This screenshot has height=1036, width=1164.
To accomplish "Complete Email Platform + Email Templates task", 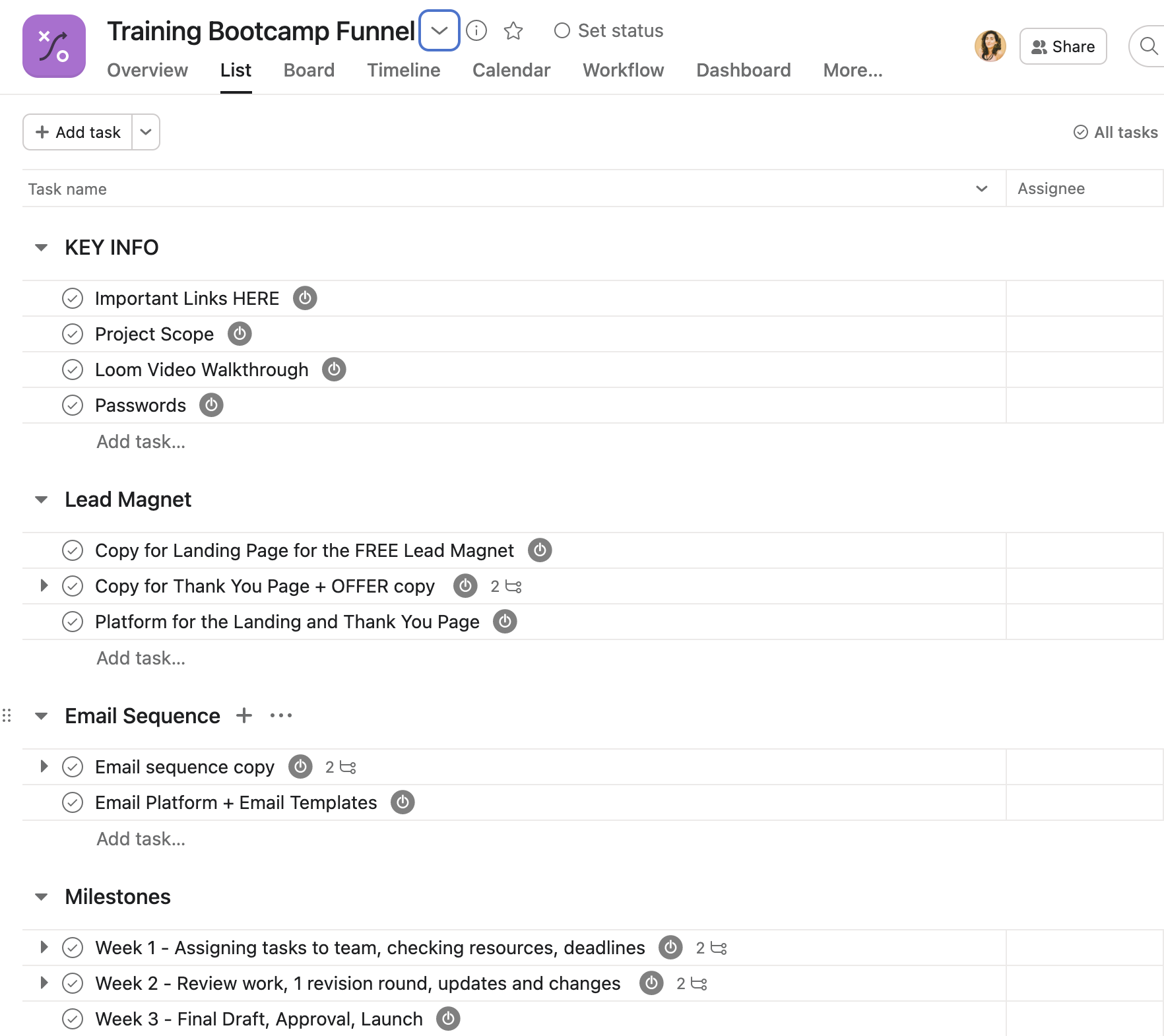I will (73, 802).
